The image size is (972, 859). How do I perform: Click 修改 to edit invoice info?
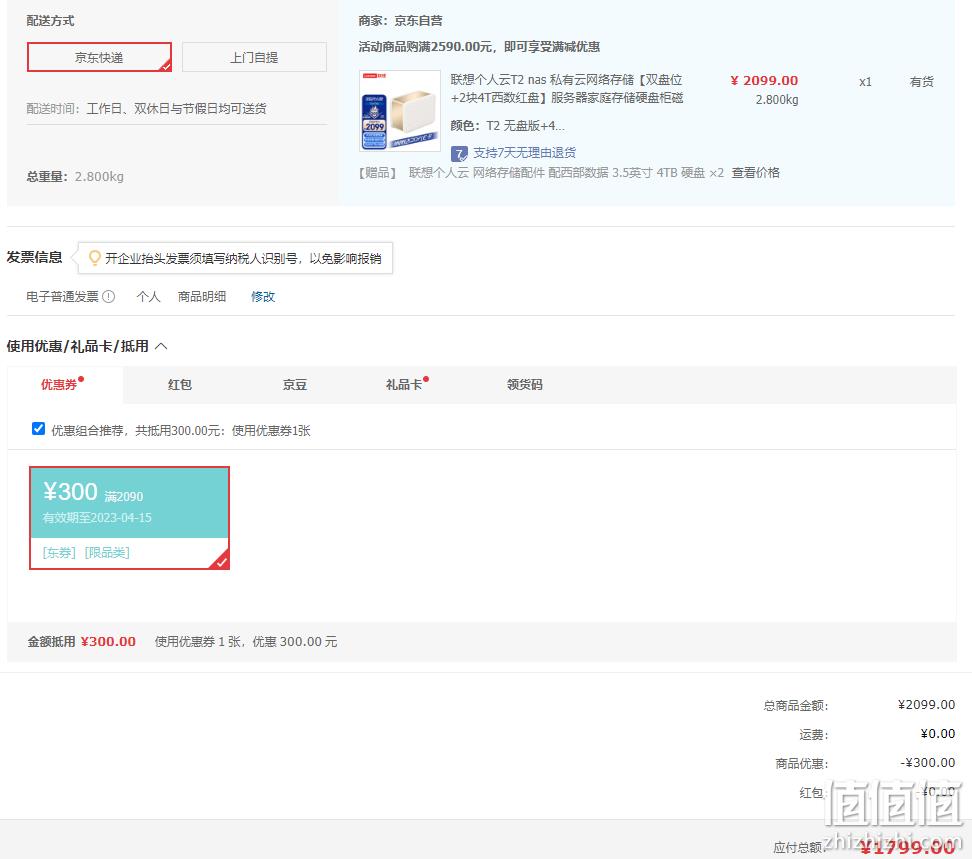263,297
